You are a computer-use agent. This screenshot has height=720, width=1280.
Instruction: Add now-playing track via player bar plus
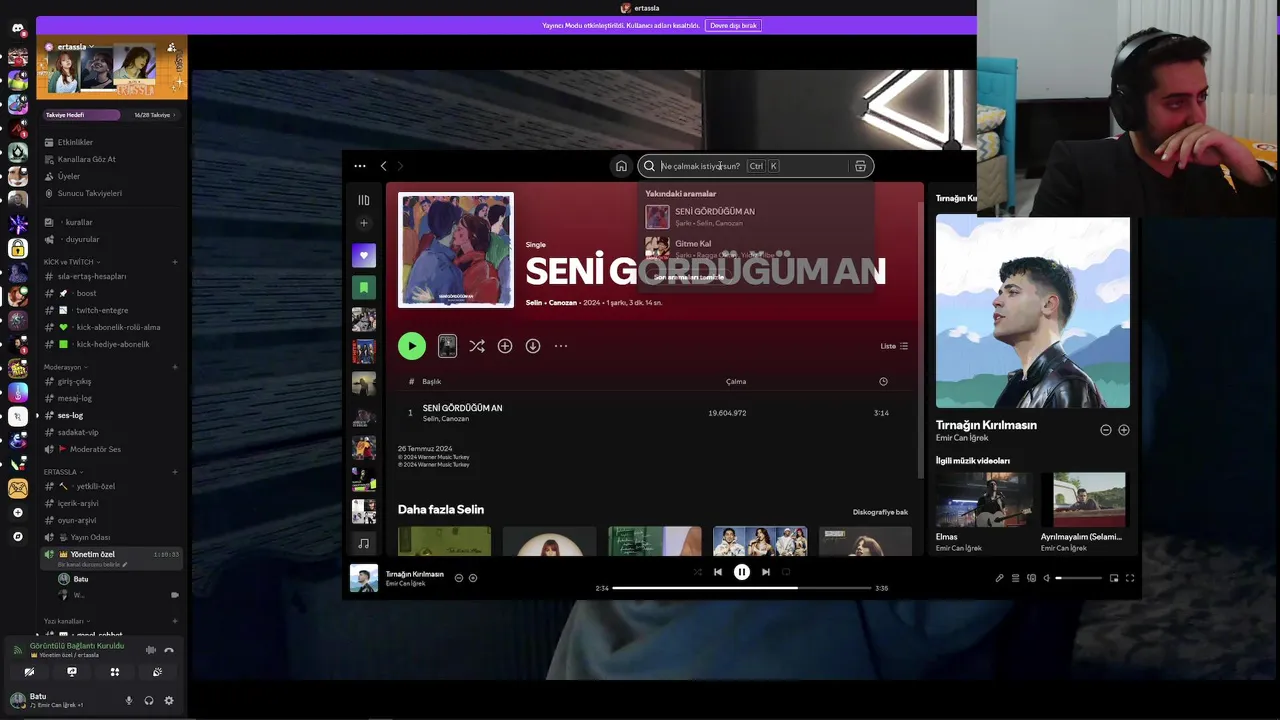coord(473,578)
